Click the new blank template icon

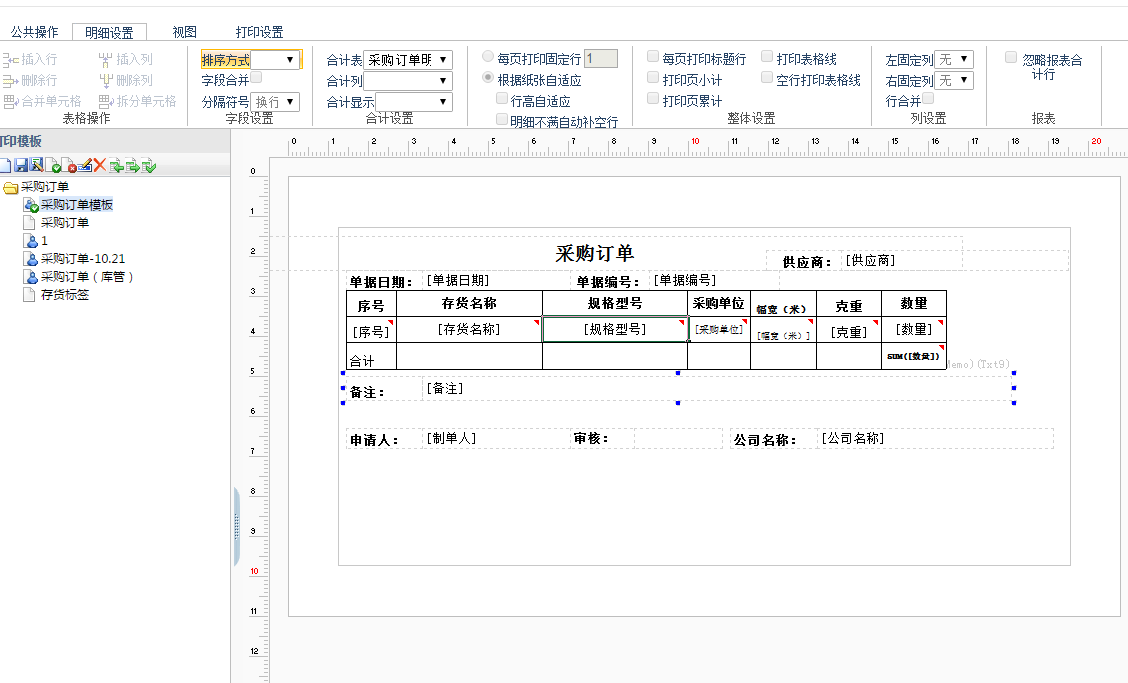4,166
